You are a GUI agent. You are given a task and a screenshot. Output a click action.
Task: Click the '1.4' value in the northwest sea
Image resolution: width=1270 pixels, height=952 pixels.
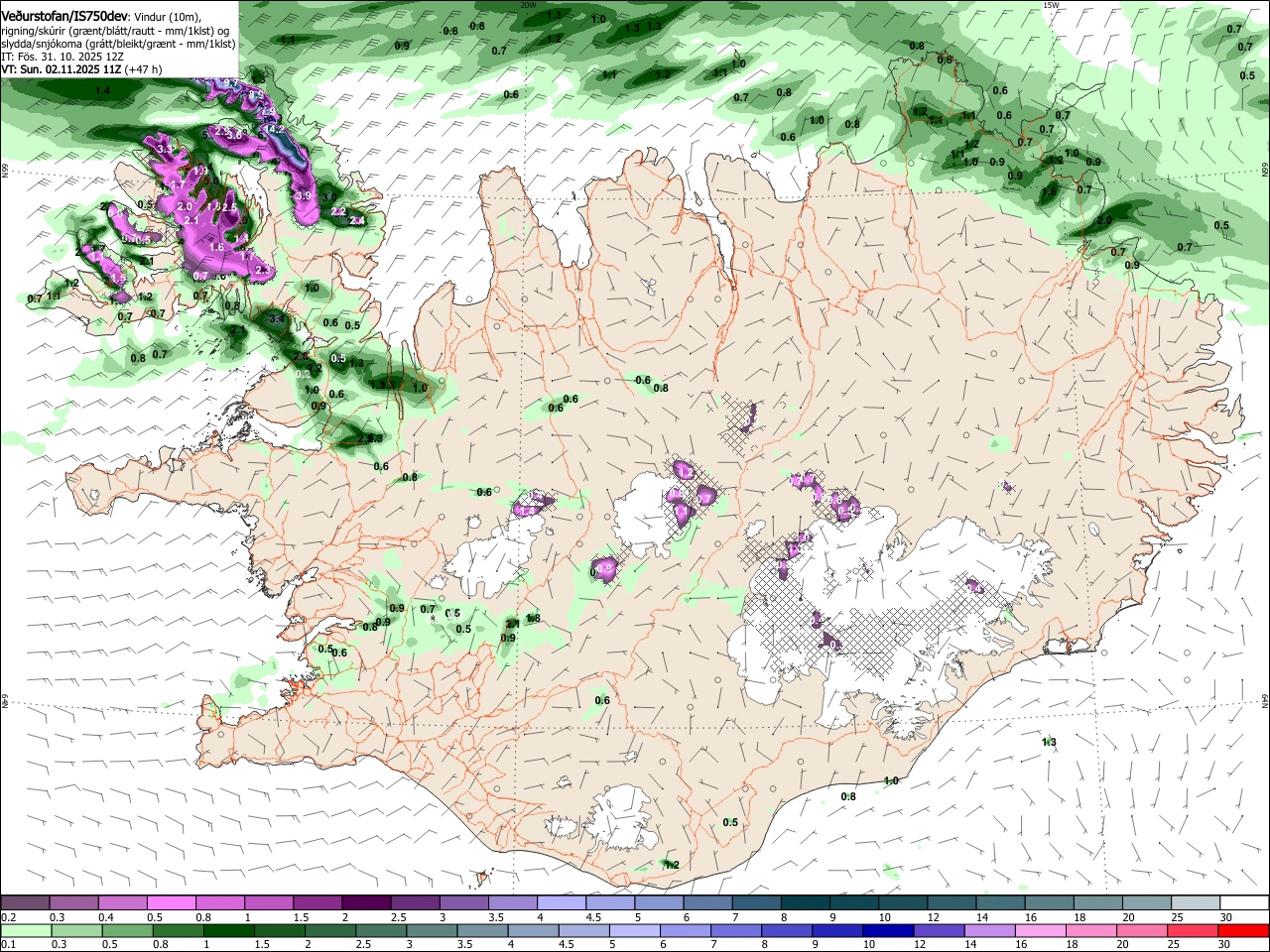click(x=103, y=90)
